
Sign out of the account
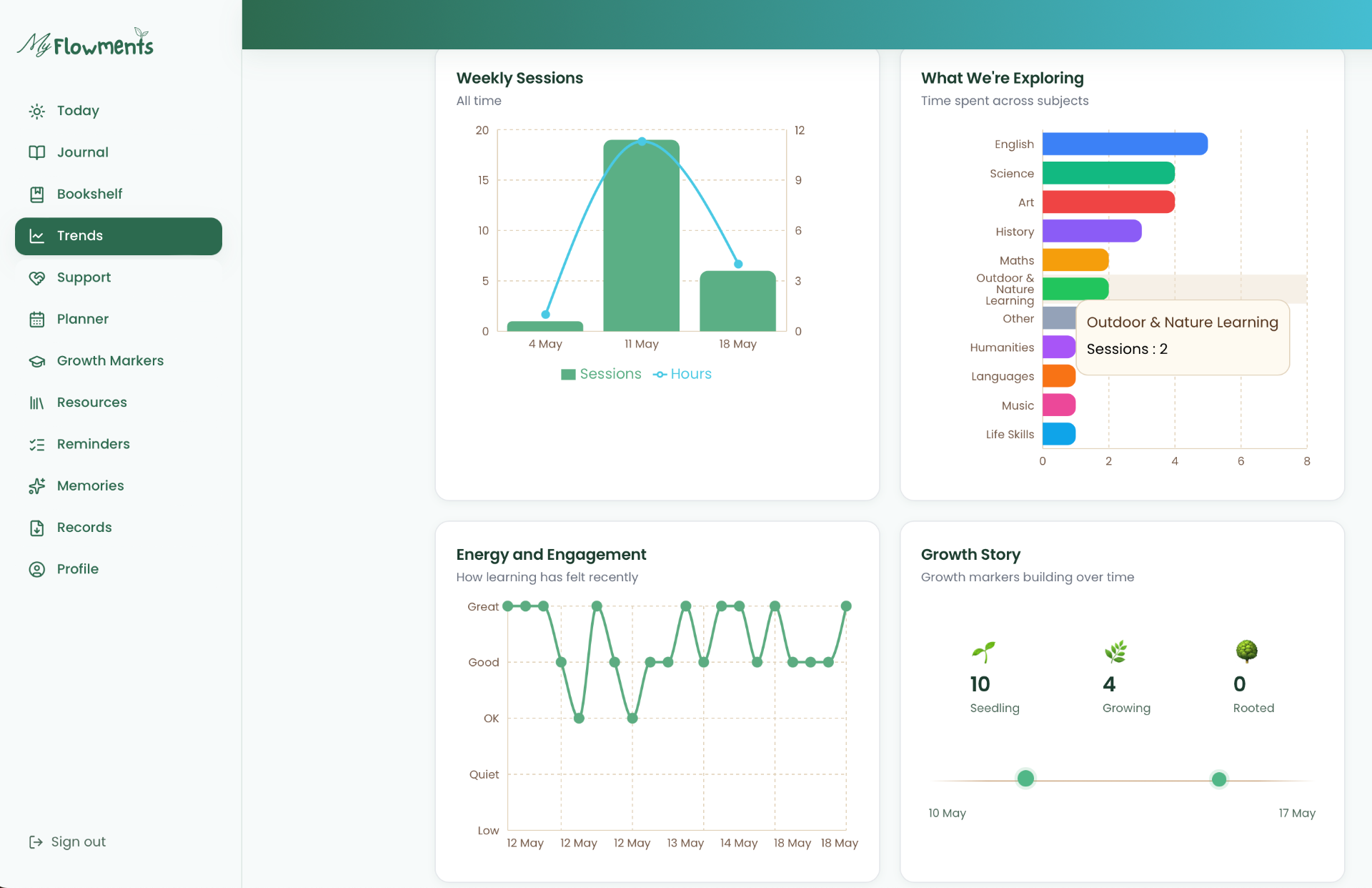67,842
